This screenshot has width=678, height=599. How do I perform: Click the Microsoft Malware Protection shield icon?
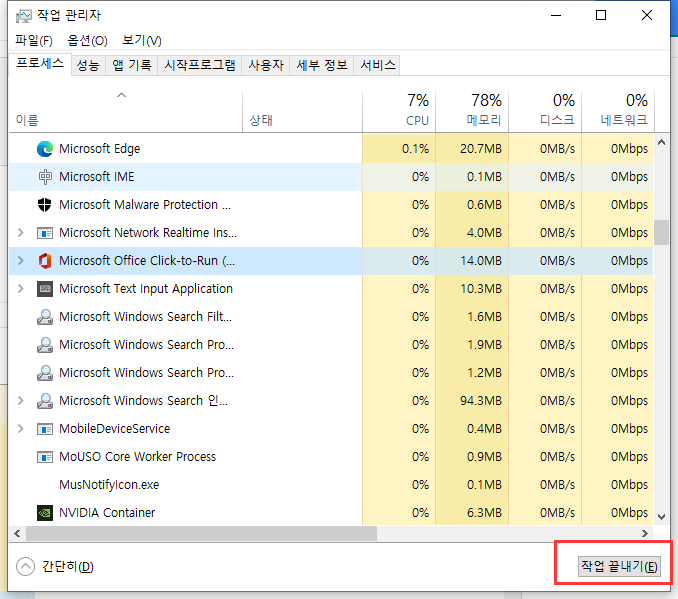click(x=45, y=205)
